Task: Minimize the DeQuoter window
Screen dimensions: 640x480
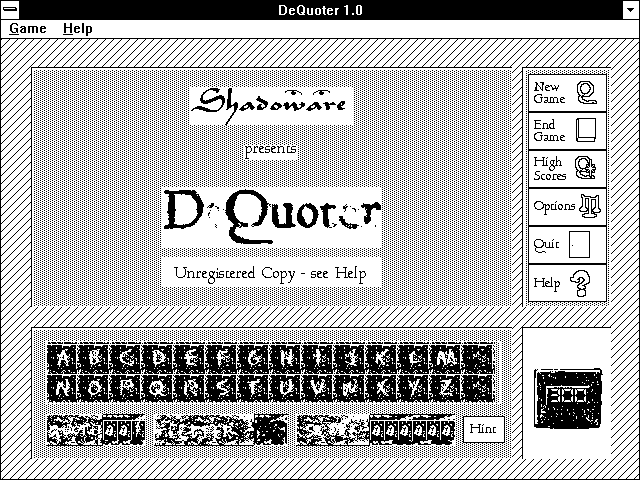Action: pyautogui.click(x=631, y=9)
